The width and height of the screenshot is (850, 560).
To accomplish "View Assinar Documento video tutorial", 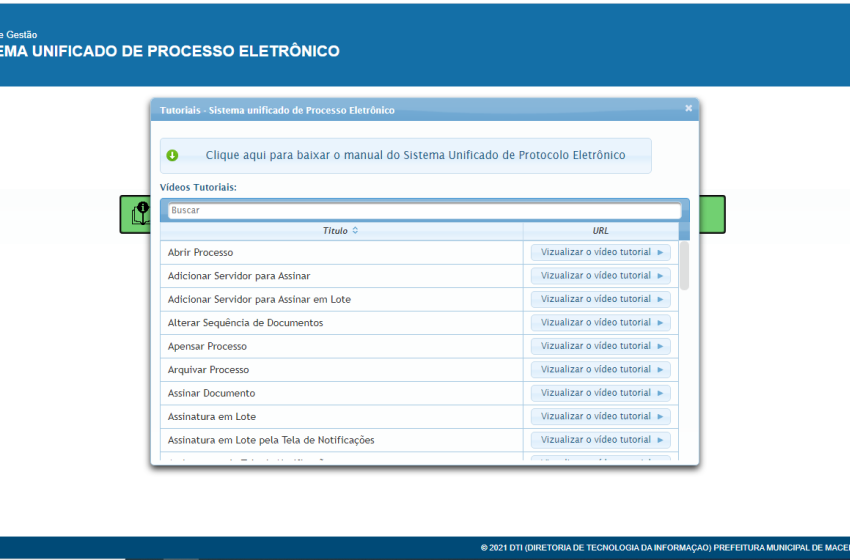I will pyautogui.click(x=601, y=393).
